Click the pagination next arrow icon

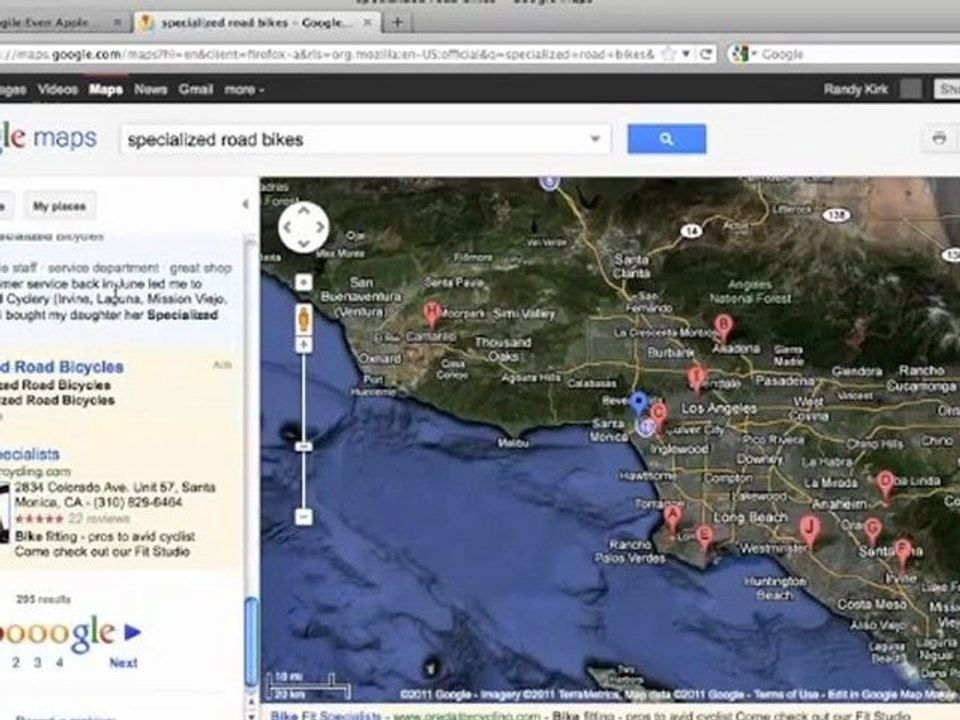coord(132,632)
